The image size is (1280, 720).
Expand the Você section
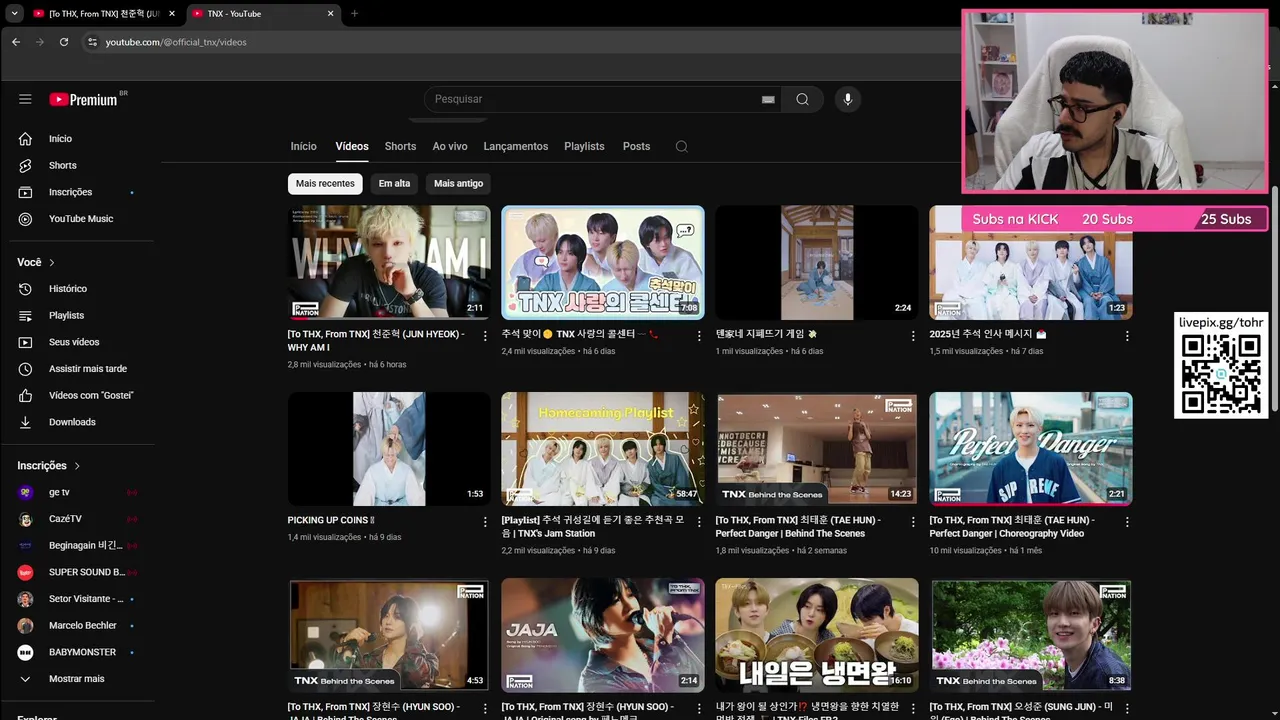37,262
